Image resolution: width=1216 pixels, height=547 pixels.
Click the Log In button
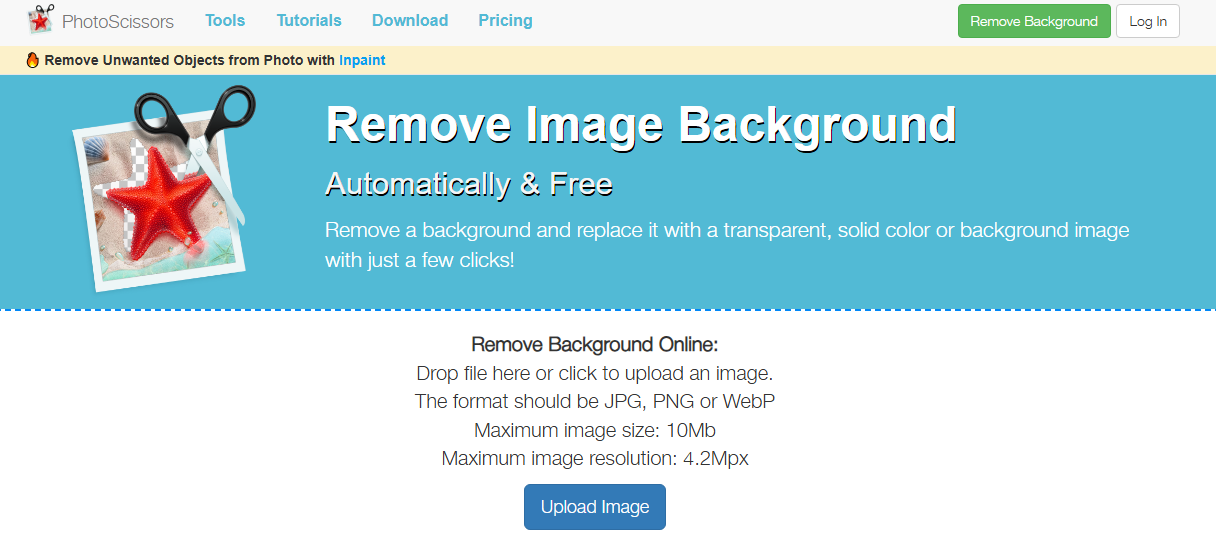tap(1147, 21)
